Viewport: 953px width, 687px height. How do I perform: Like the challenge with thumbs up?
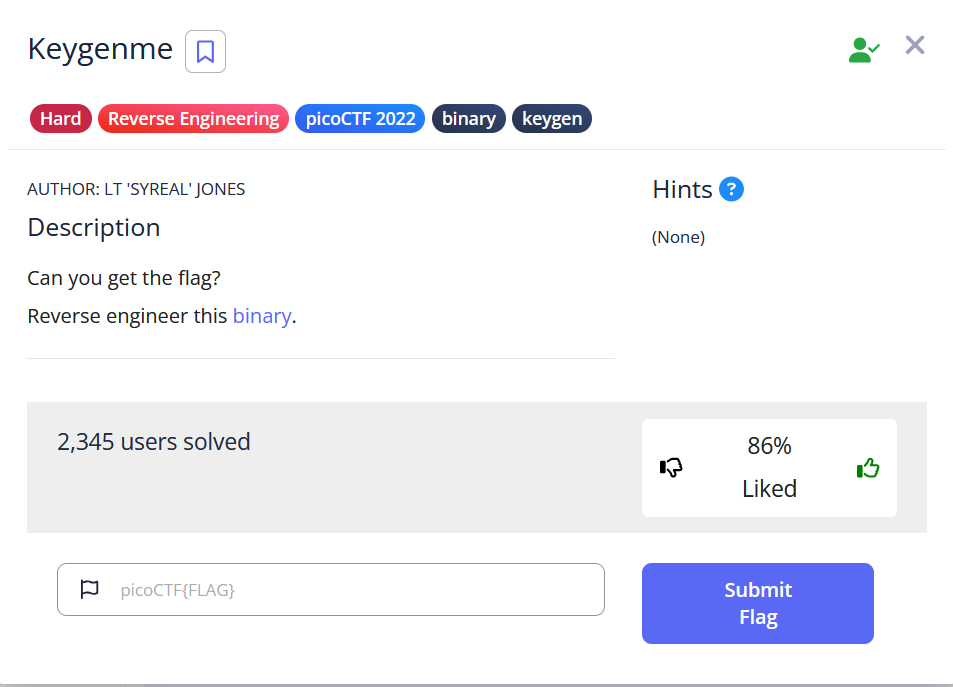(x=867, y=467)
